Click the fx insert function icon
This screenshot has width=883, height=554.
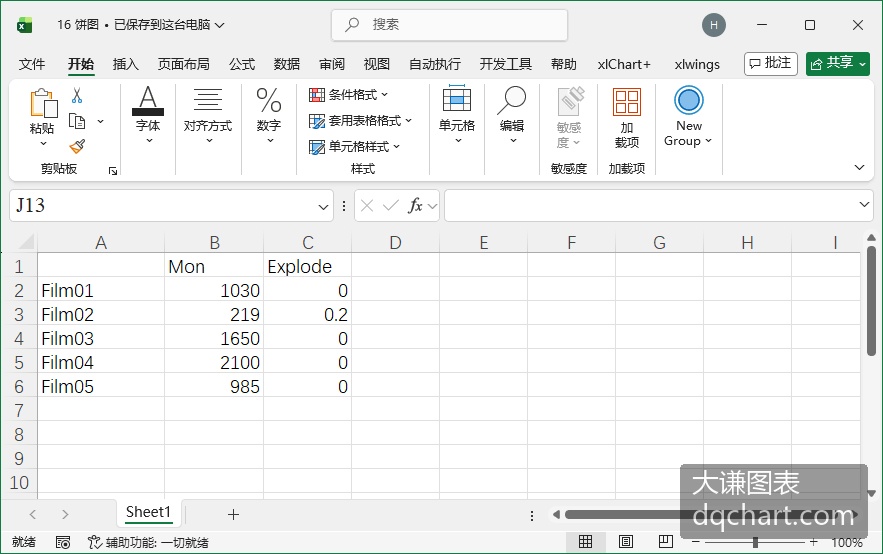[415, 205]
